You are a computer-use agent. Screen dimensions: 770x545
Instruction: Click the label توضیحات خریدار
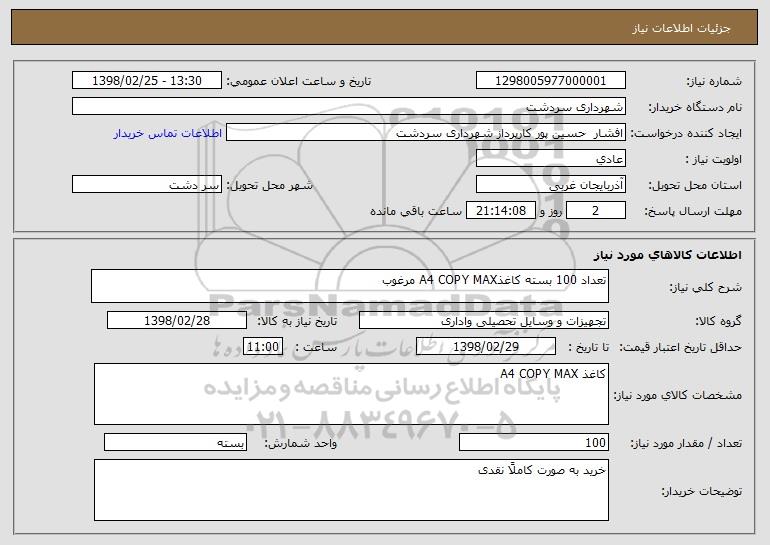(702, 491)
